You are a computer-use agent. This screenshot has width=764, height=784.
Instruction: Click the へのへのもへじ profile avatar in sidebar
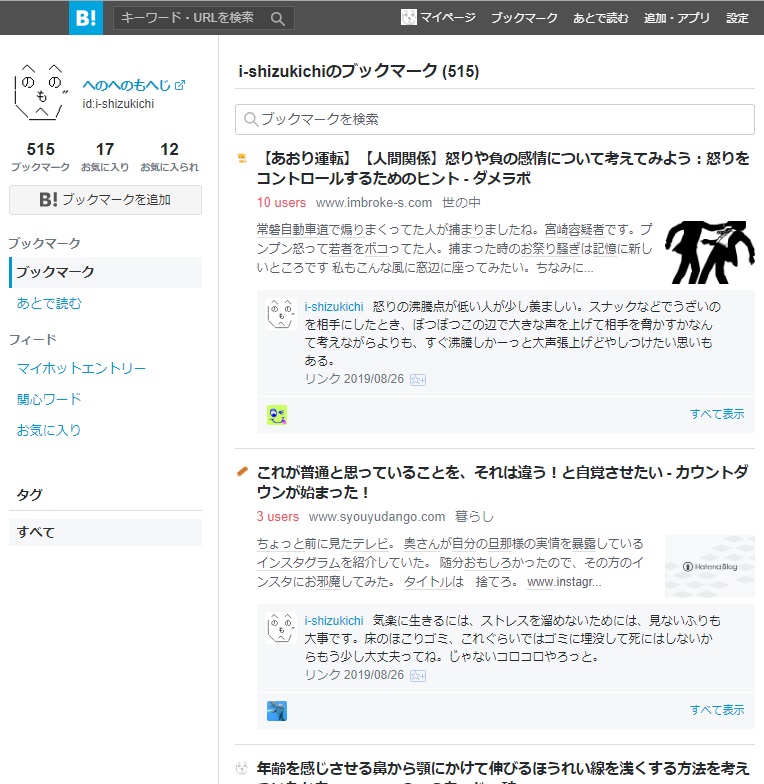(x=40, y=92)
